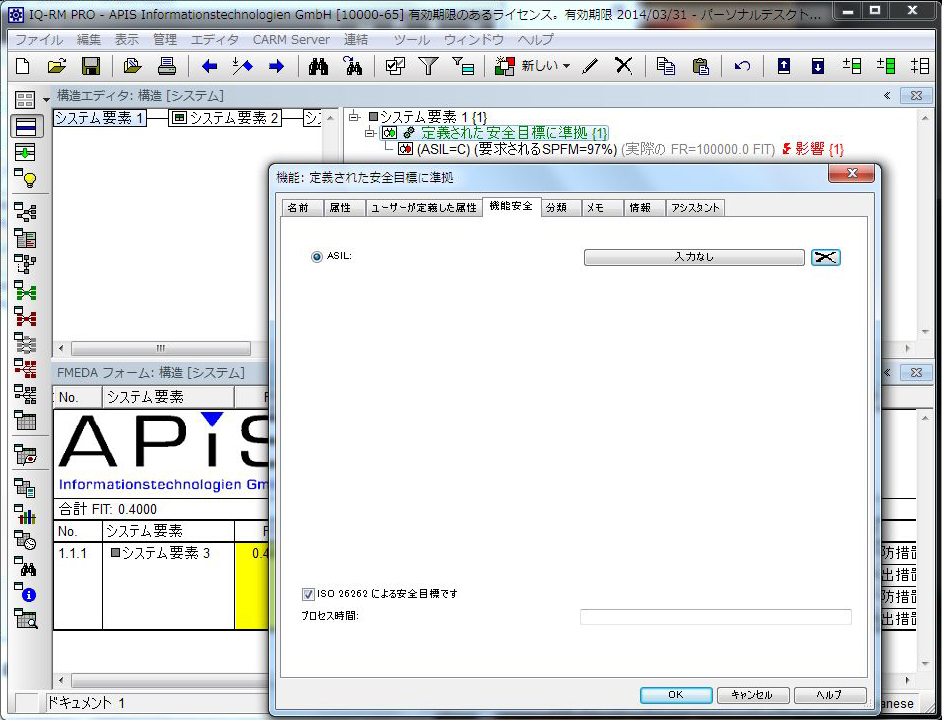Save the document using the floppy disk icon
This screenshot has width=942, height=720.
tap(91, 66)
